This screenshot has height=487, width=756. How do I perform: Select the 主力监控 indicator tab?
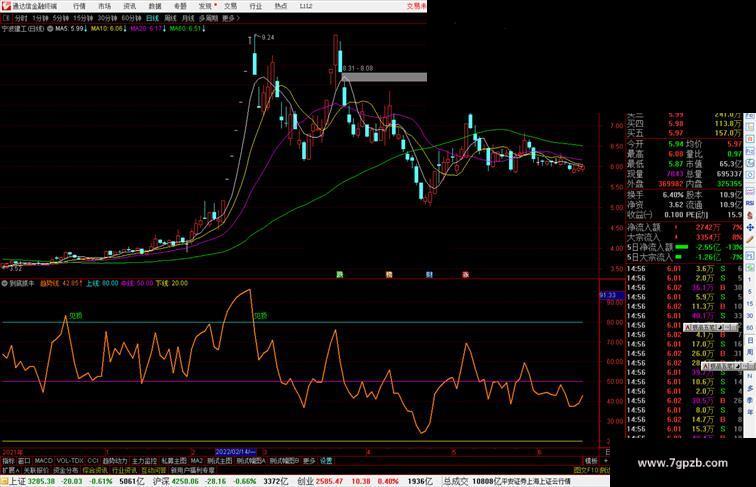[144, 461]
